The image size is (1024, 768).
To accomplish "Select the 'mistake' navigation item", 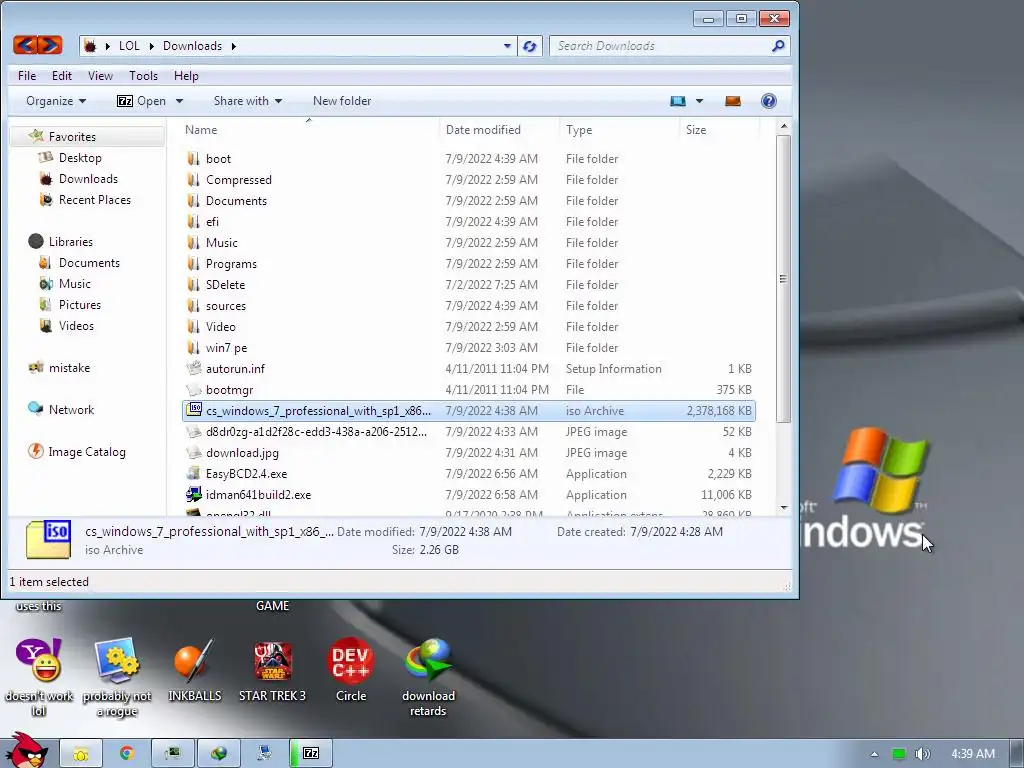I will [69, 368].
